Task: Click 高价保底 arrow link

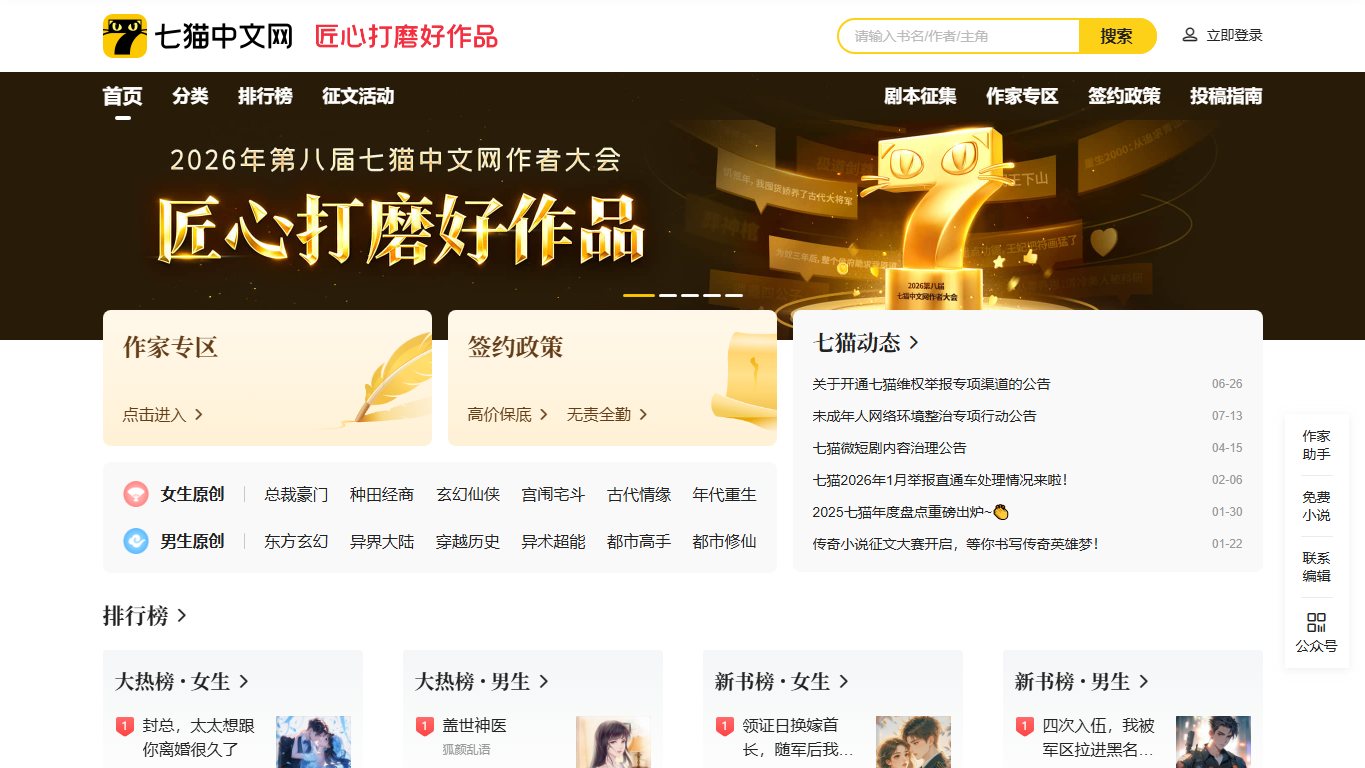Action: pyautogui.click(x=508, y=414)
